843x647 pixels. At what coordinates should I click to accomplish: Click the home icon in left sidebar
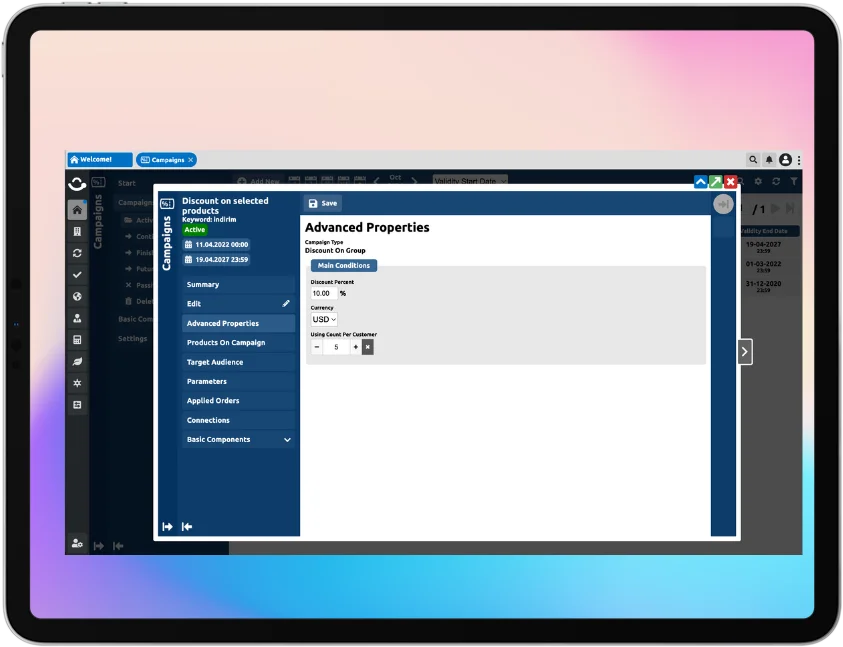click(x=77, y=210)
